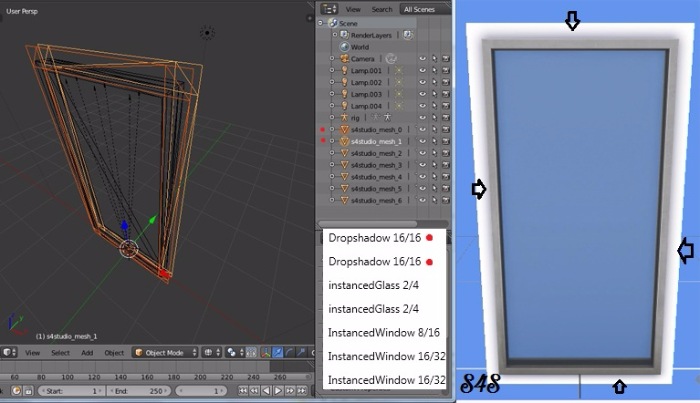
Task: Collapse the Scene tree in outliner
Action: [322, 23]
